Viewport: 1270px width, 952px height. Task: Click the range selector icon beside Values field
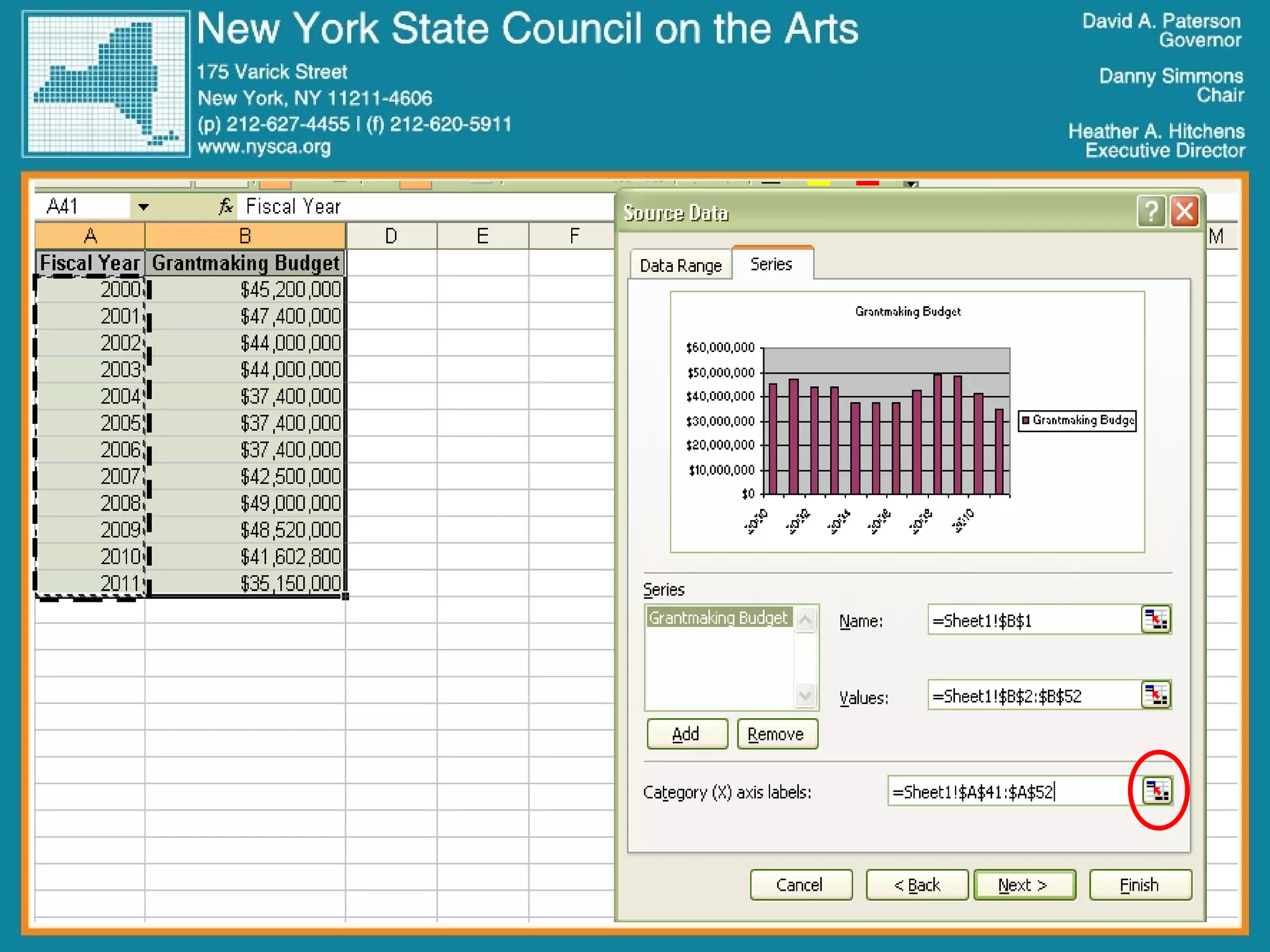tap(1155, 695)
